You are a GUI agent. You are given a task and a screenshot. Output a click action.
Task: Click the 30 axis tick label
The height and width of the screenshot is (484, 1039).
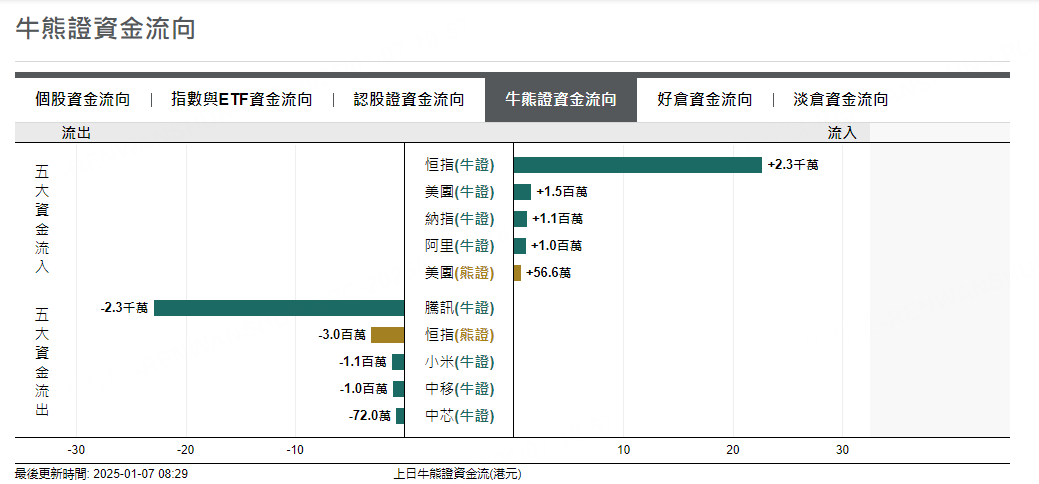tap(842, 450)
